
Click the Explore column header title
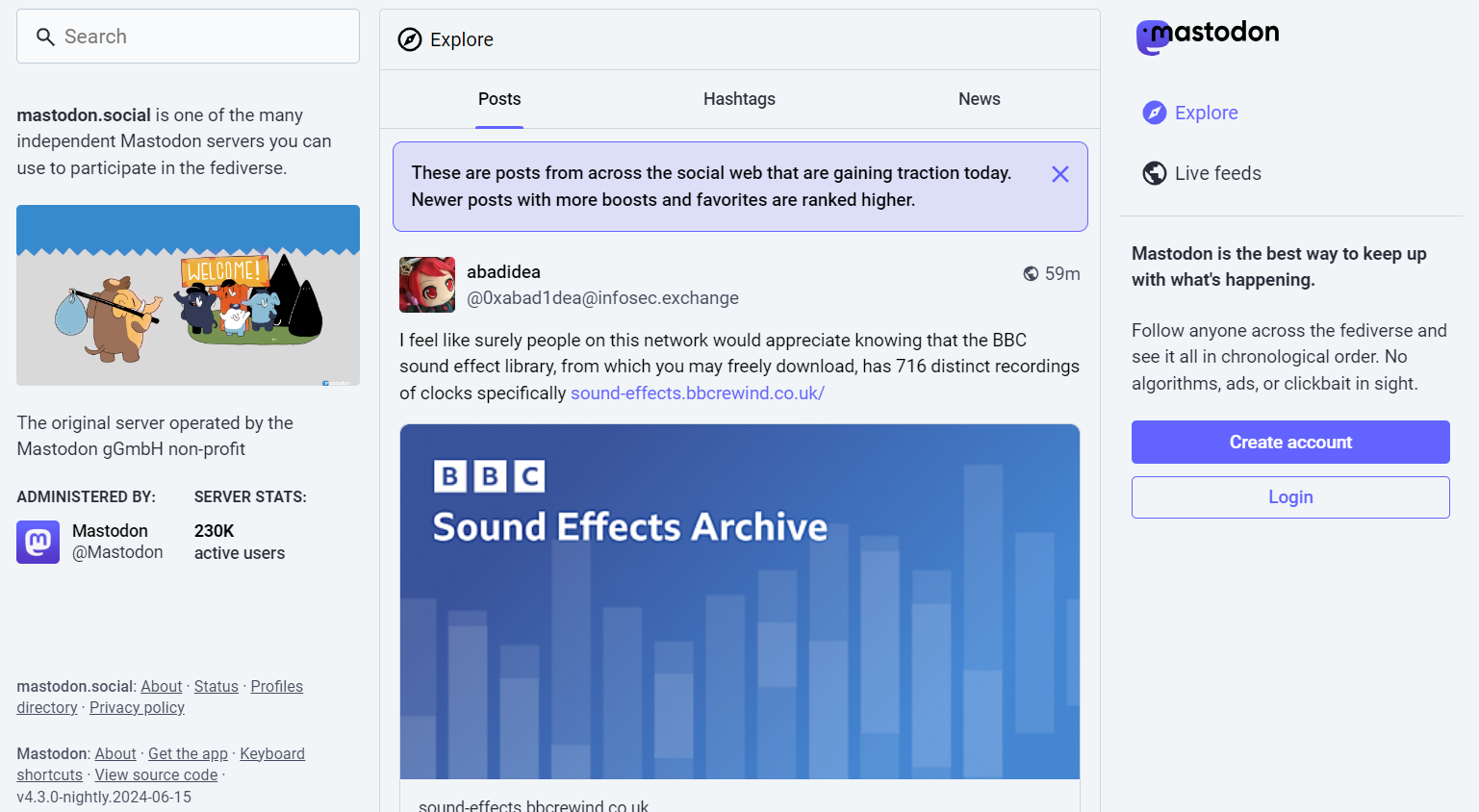(x=462, y=39)
